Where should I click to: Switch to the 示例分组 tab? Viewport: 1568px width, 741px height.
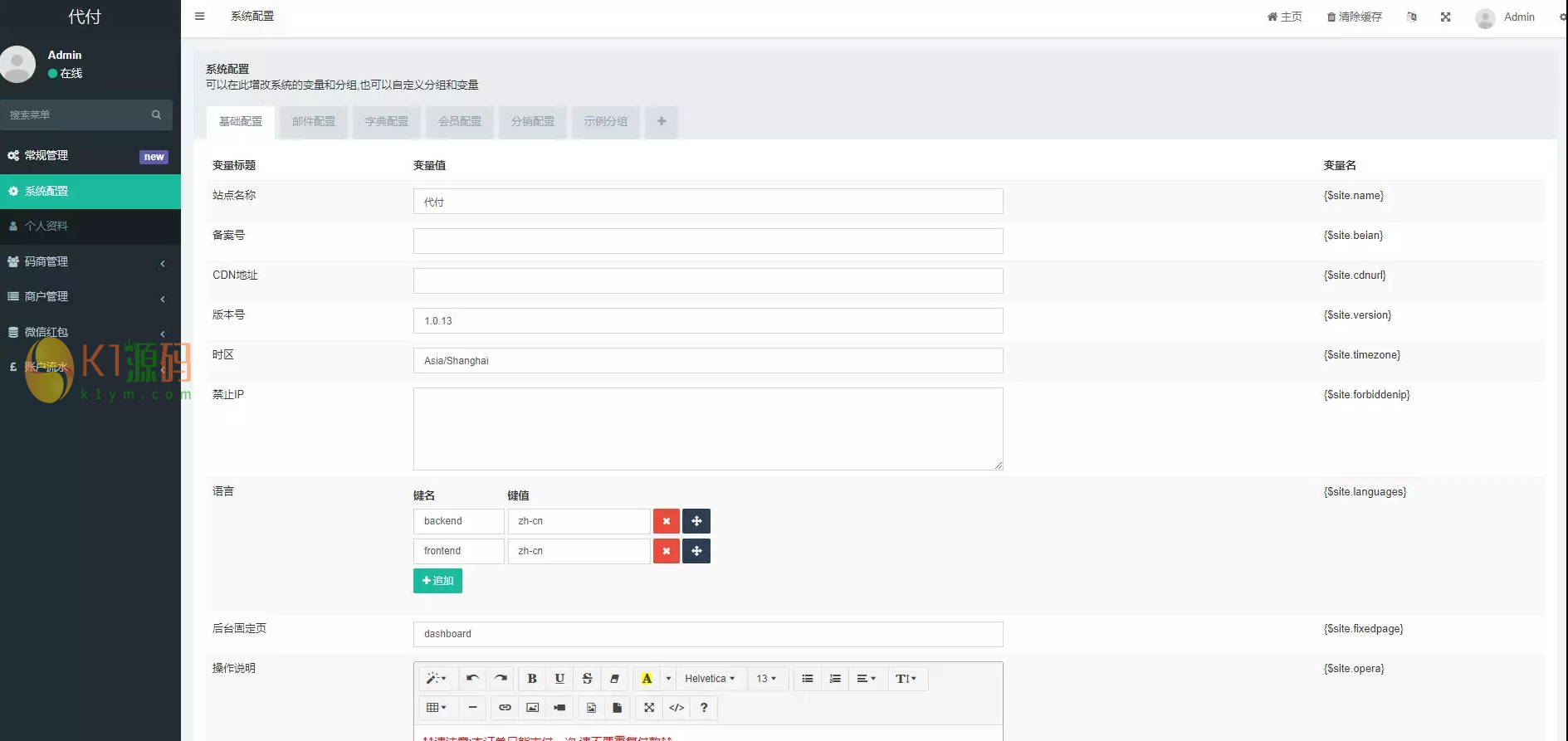[x=606, y=121]
